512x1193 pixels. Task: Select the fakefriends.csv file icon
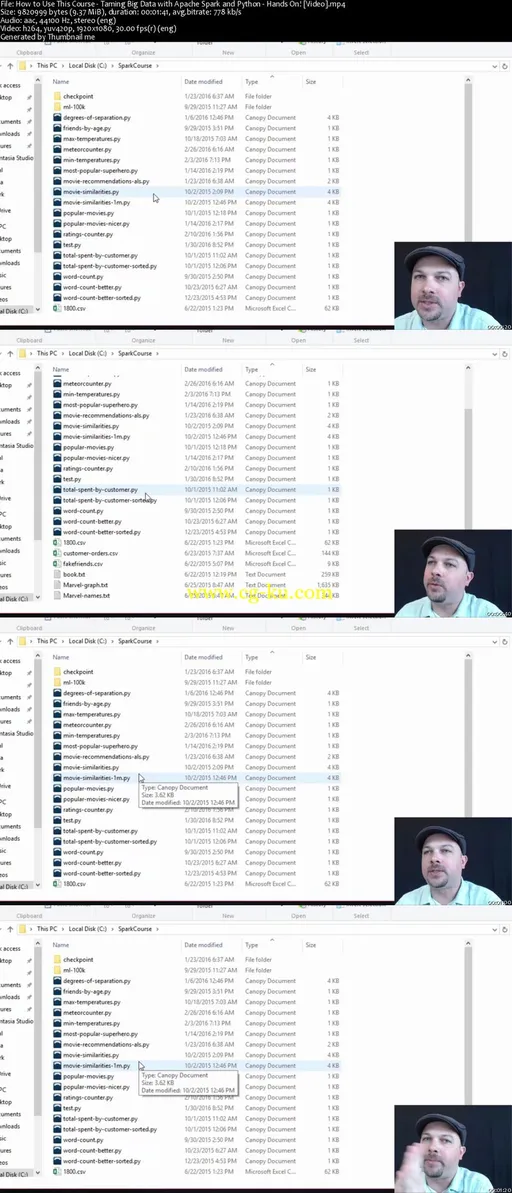click(x=57, y=564)
